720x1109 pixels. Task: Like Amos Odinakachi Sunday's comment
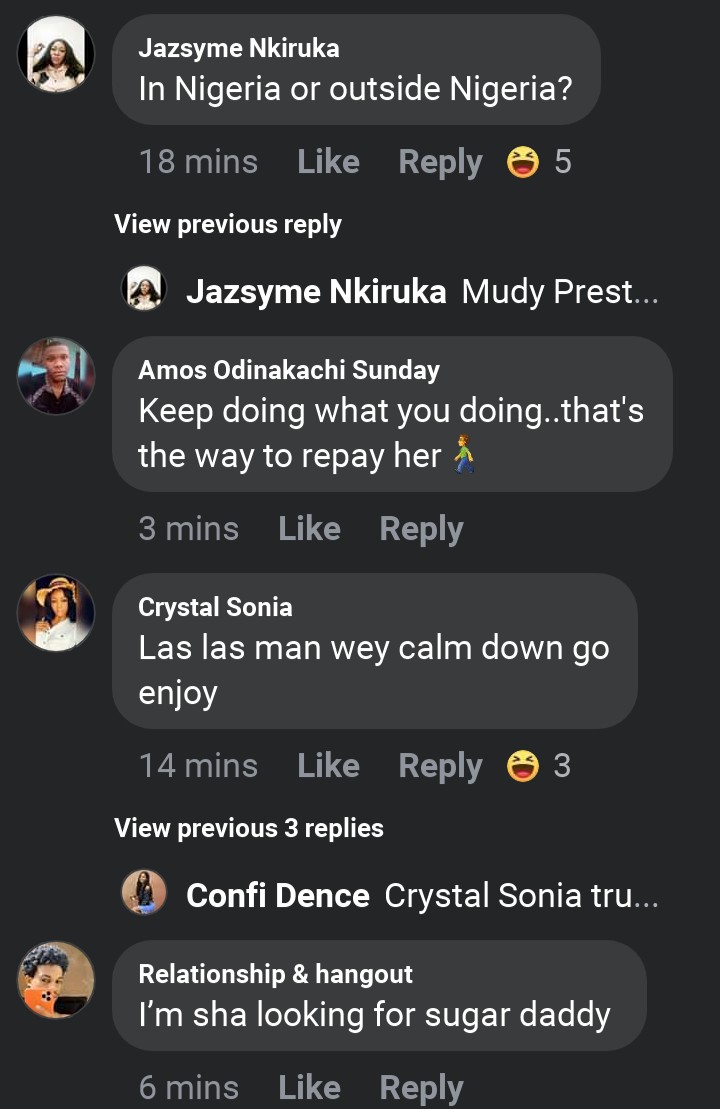pyautogui.click(x=309, y=529)
